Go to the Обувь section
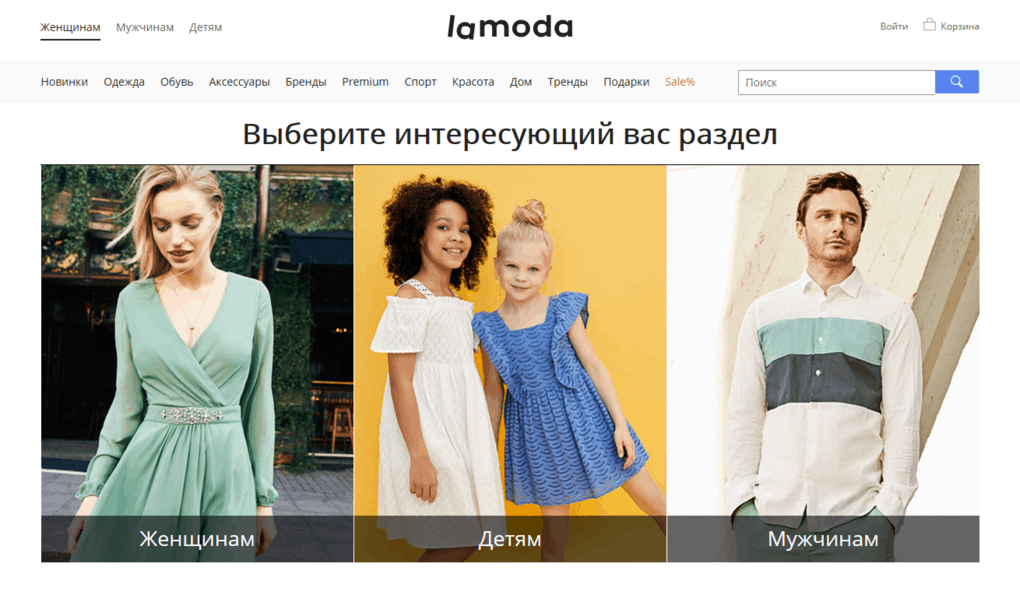1020x599 pixels. [x=177, y=82]
